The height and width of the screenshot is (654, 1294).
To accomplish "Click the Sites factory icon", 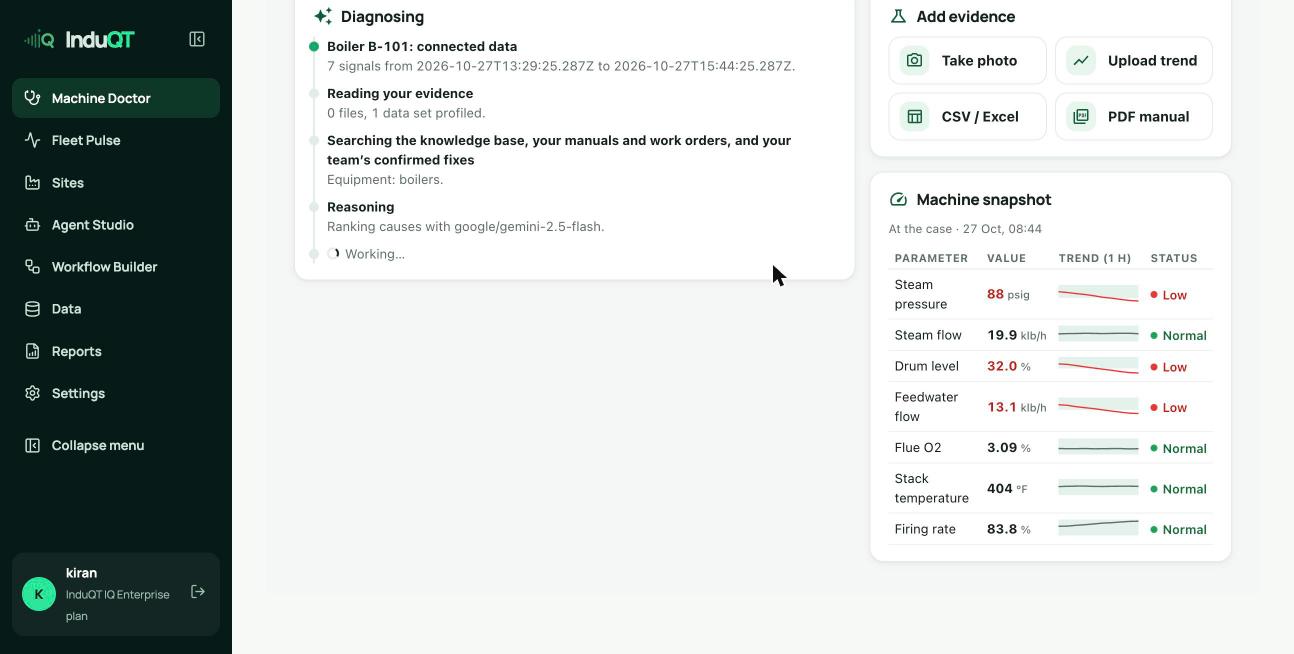I will [32, 183].
